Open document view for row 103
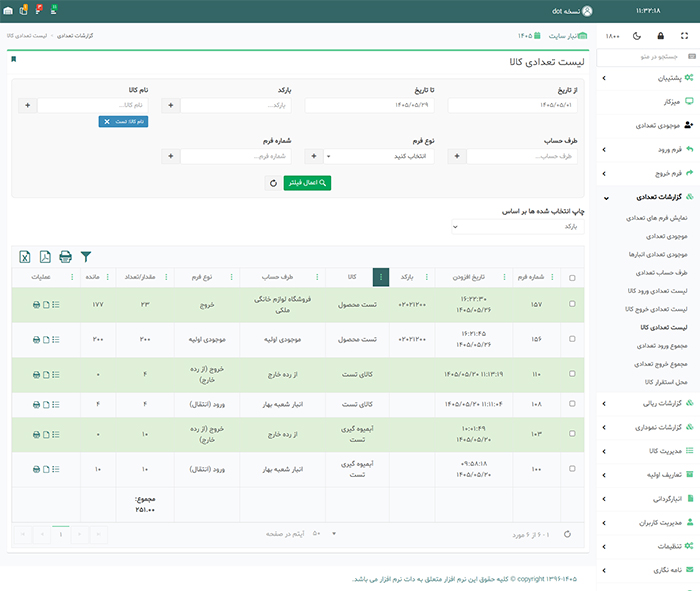 click(x=46, y=434)
